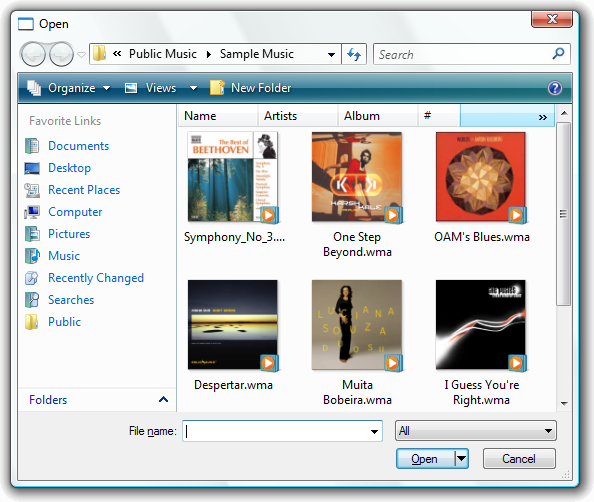This screenshot has width=594, height=502.
Task: Open Computer in Favorite Links
Action: click(75, 212)
